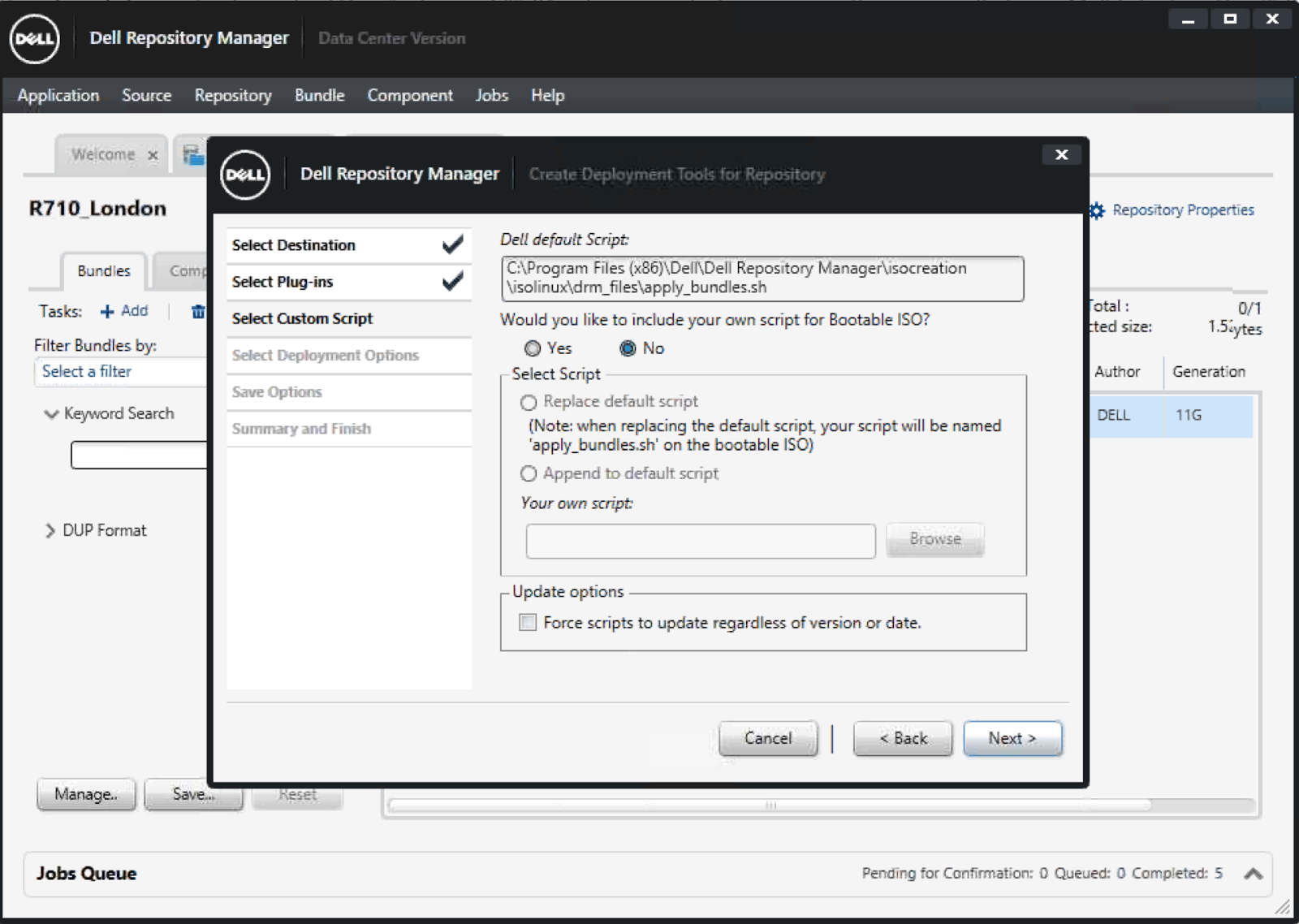Click the Repository Properties gear icon
The height and width of the screenshot is (924, 1299).
(1096, 209)
